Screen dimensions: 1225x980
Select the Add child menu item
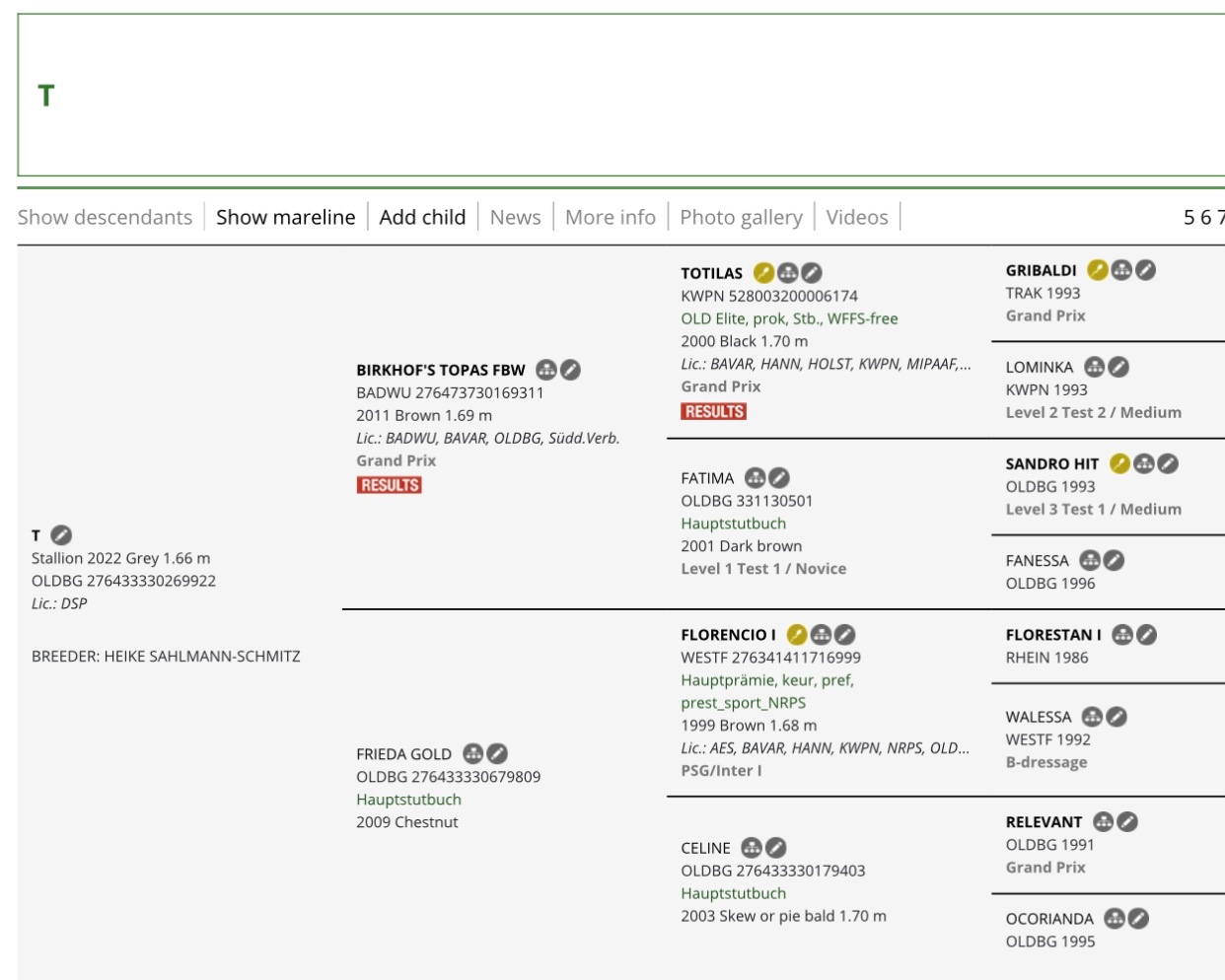tap(422, 217)
